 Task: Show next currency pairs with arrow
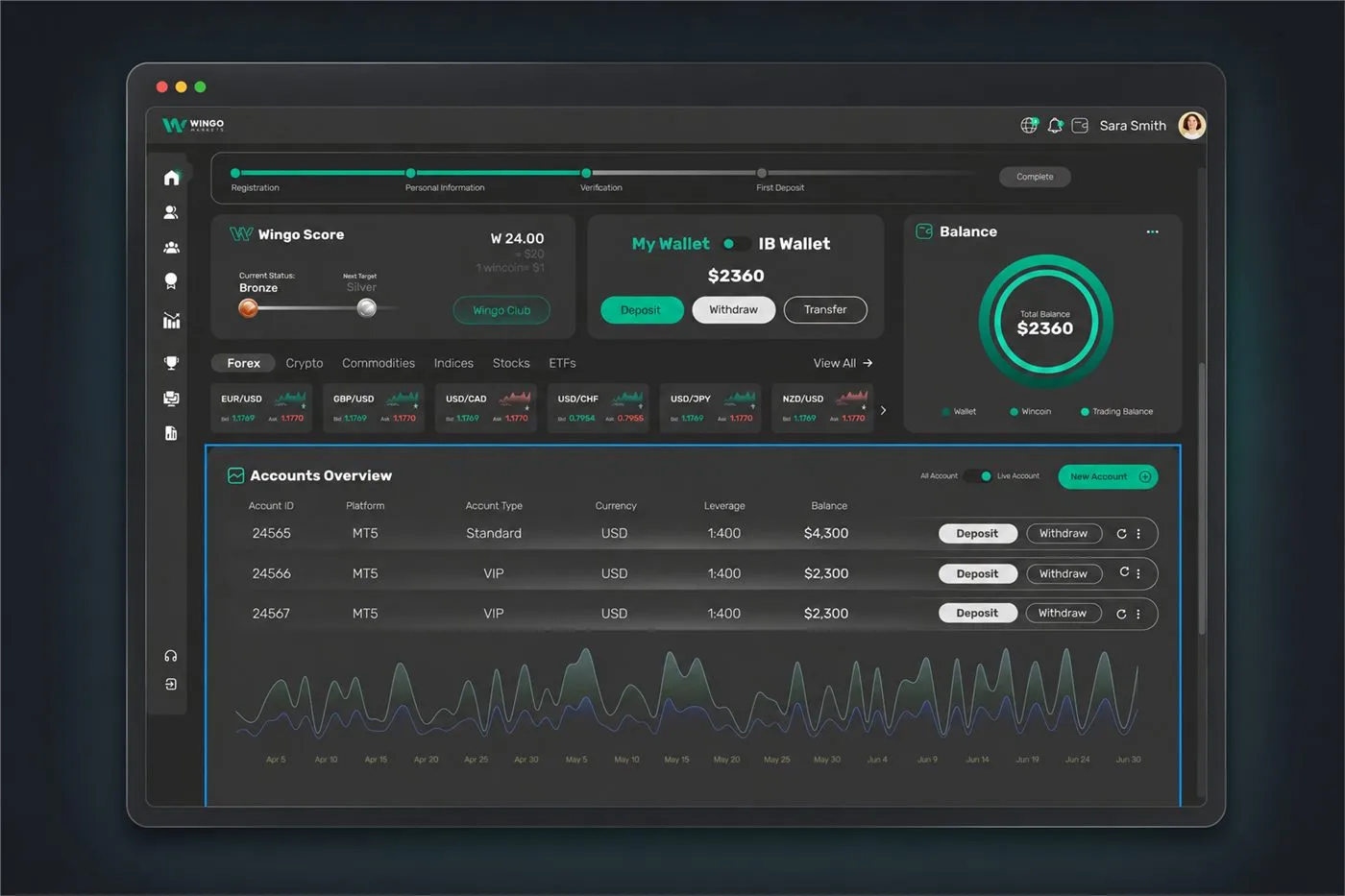pyautogui.click(x=883, y=410)
